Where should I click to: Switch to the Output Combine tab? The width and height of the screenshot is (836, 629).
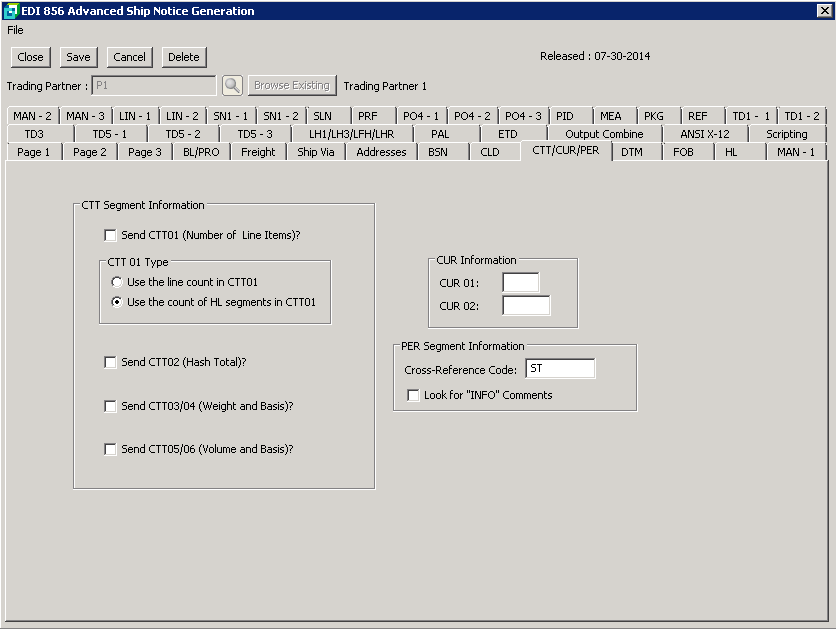tap(604, 134)
